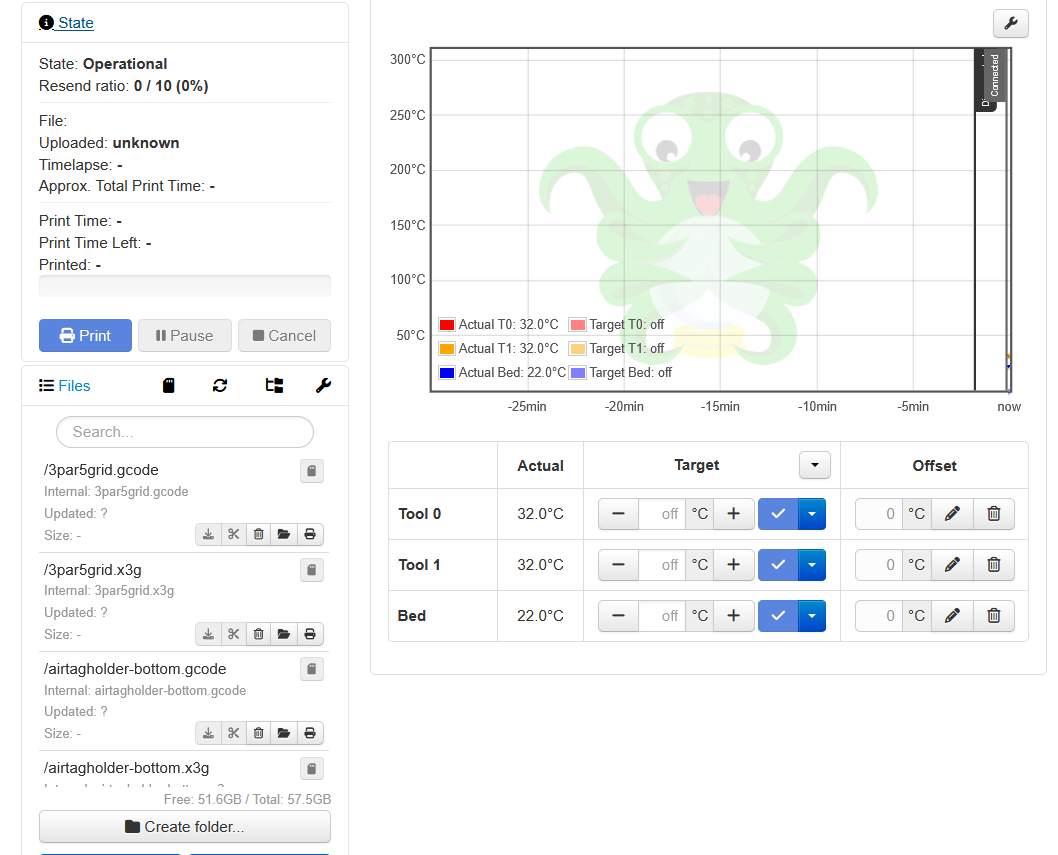1058x855 pixels.
Task: Open the Files panel heading
Action: tap(65, 385)
